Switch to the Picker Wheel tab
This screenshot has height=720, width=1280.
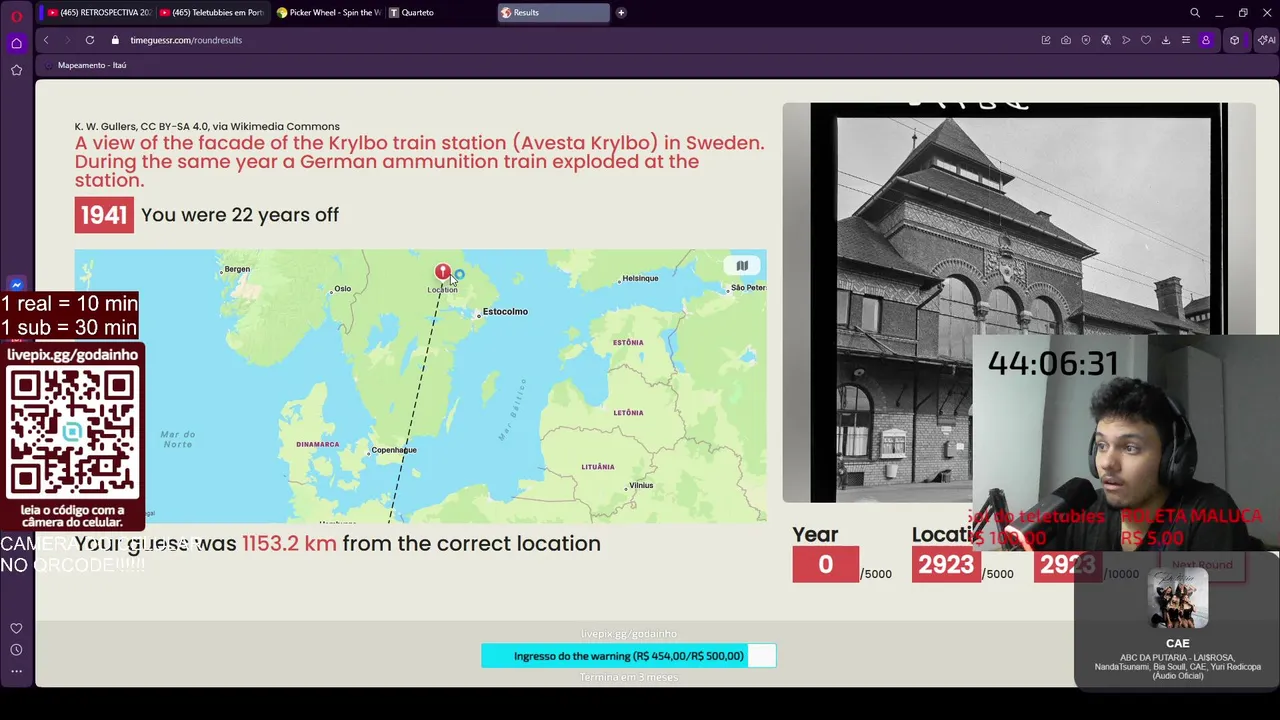pos(328,13)
